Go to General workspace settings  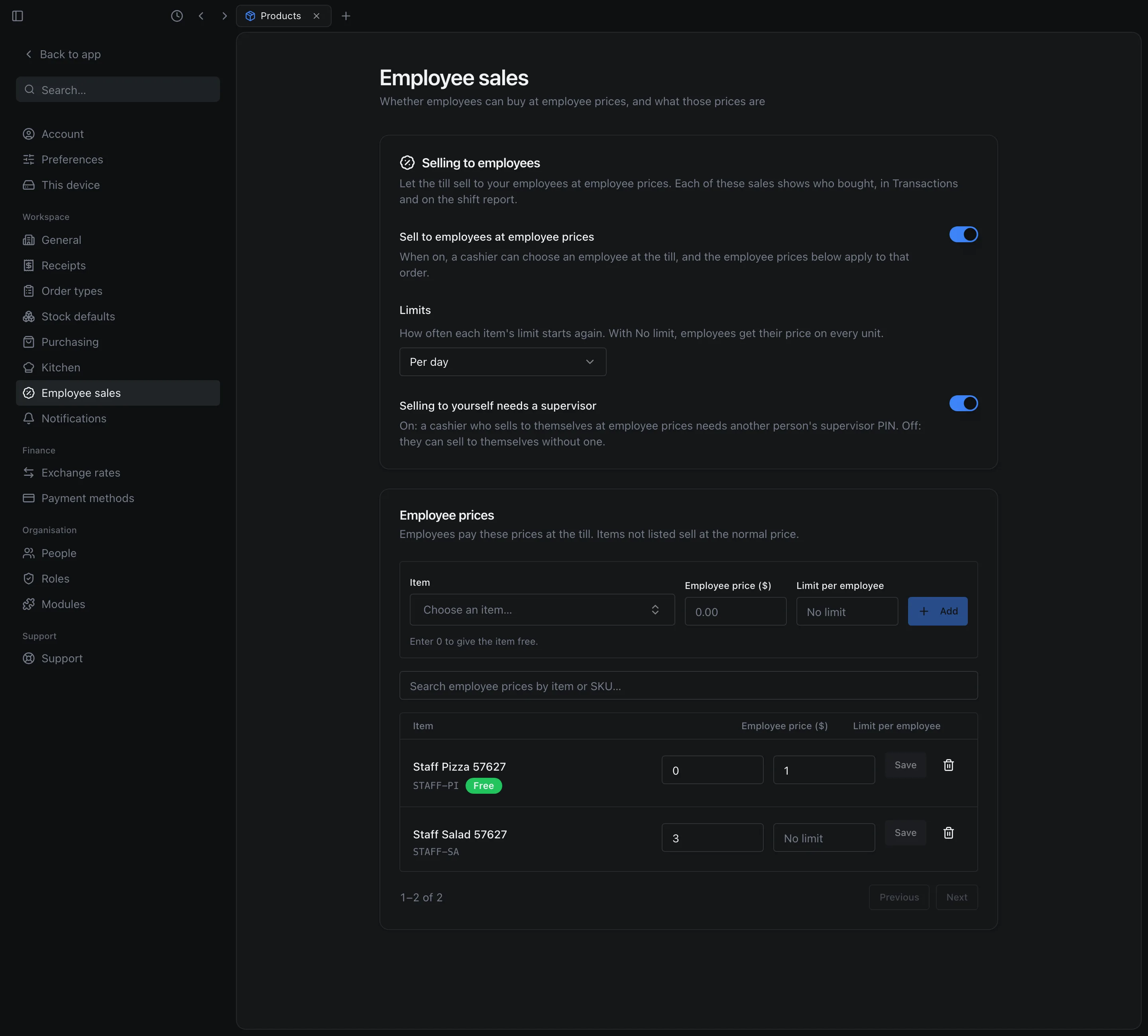click(118, 240)
